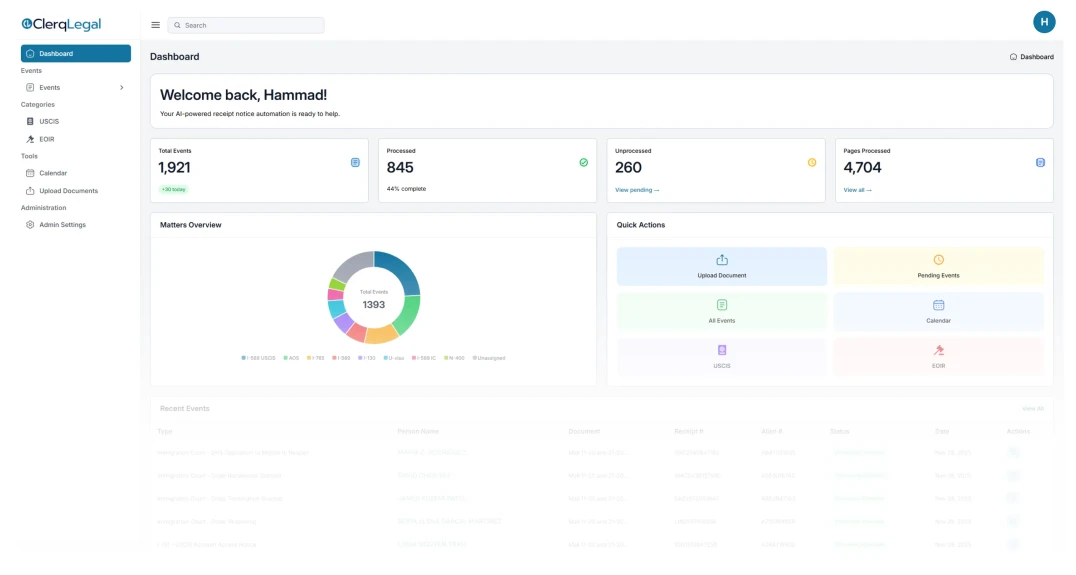Click into the Search field
The height and width of the screenshot is (575, 1076).
pos(250,25)
